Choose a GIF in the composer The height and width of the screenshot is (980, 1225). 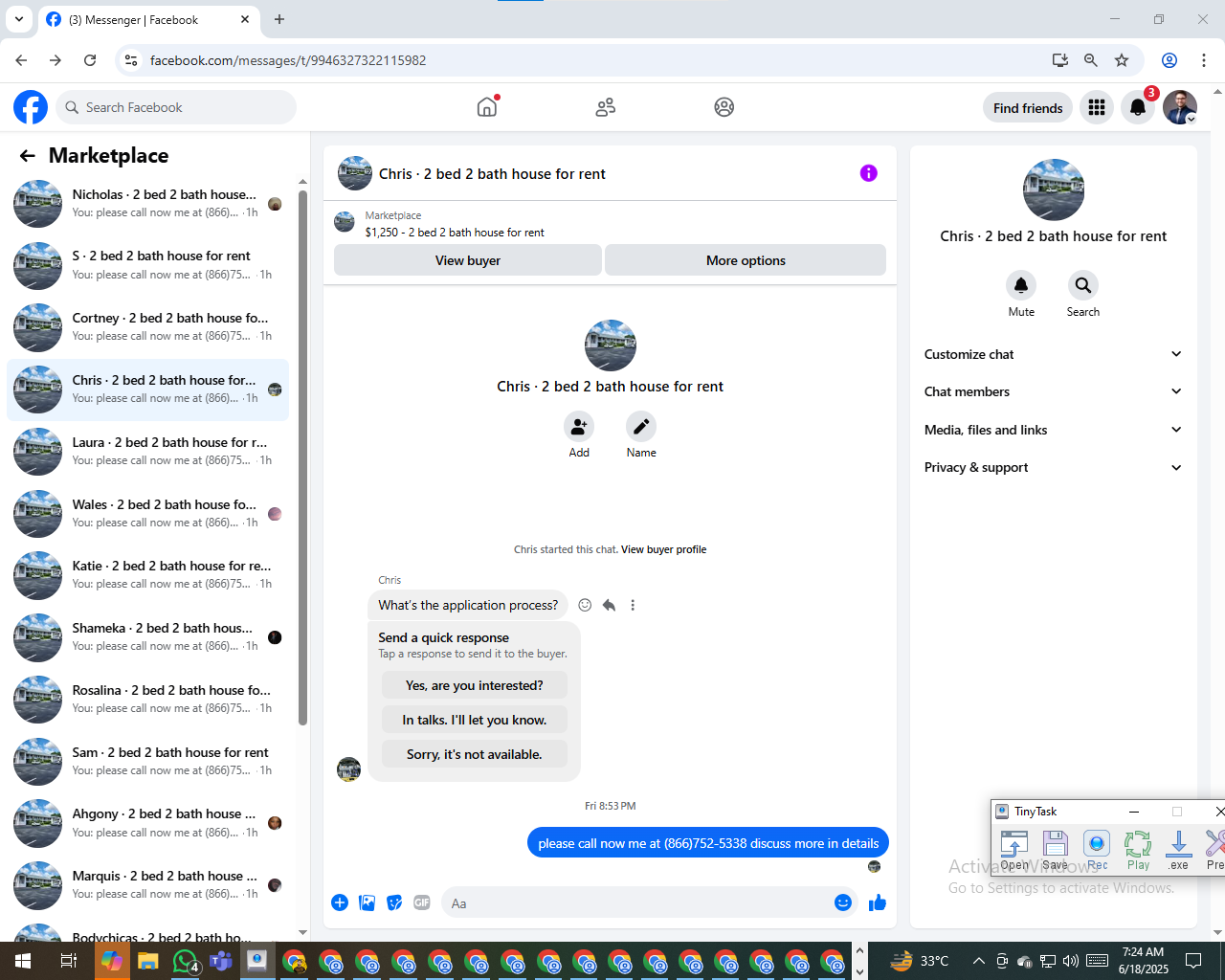(x=422, y=902)
